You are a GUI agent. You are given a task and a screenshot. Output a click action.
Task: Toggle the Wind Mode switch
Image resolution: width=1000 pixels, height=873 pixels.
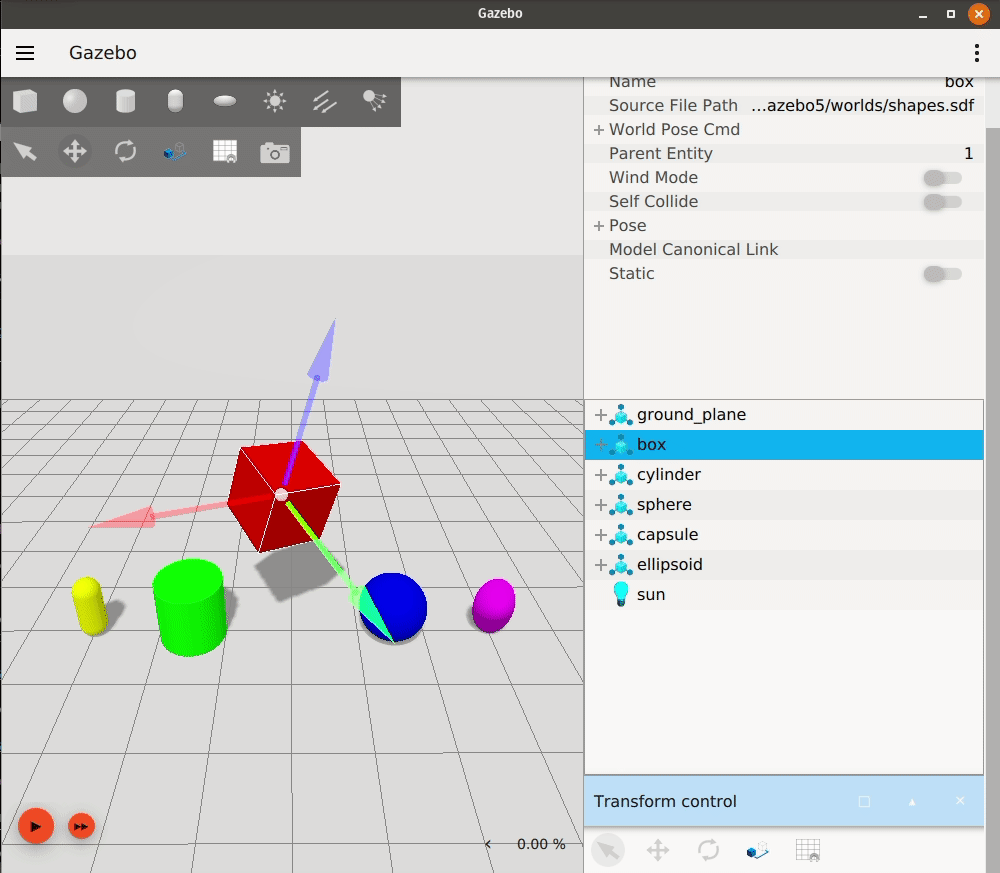pyautogui.click(x=942, y=178)
